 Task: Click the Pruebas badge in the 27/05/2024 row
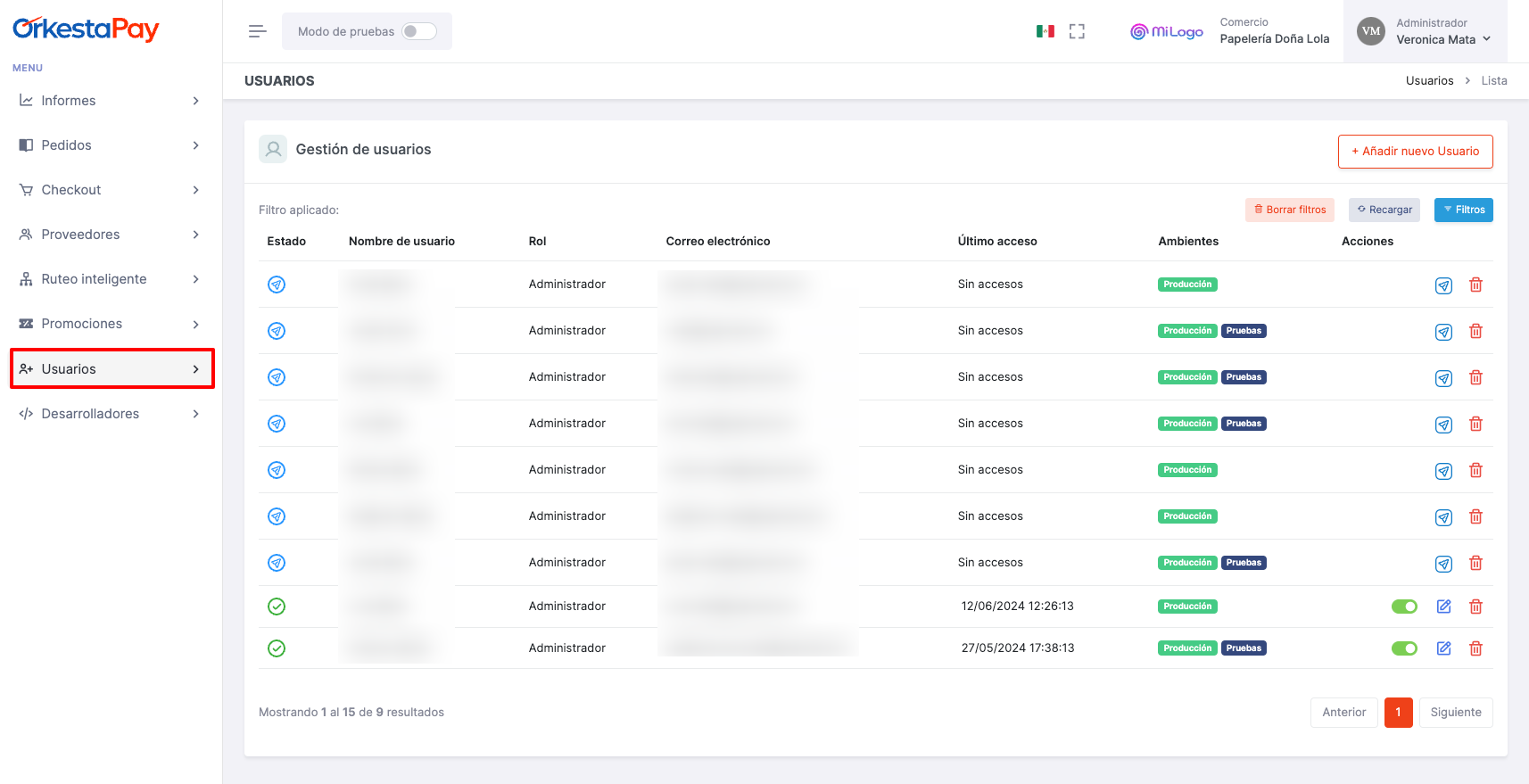(x=1244, y=648)
